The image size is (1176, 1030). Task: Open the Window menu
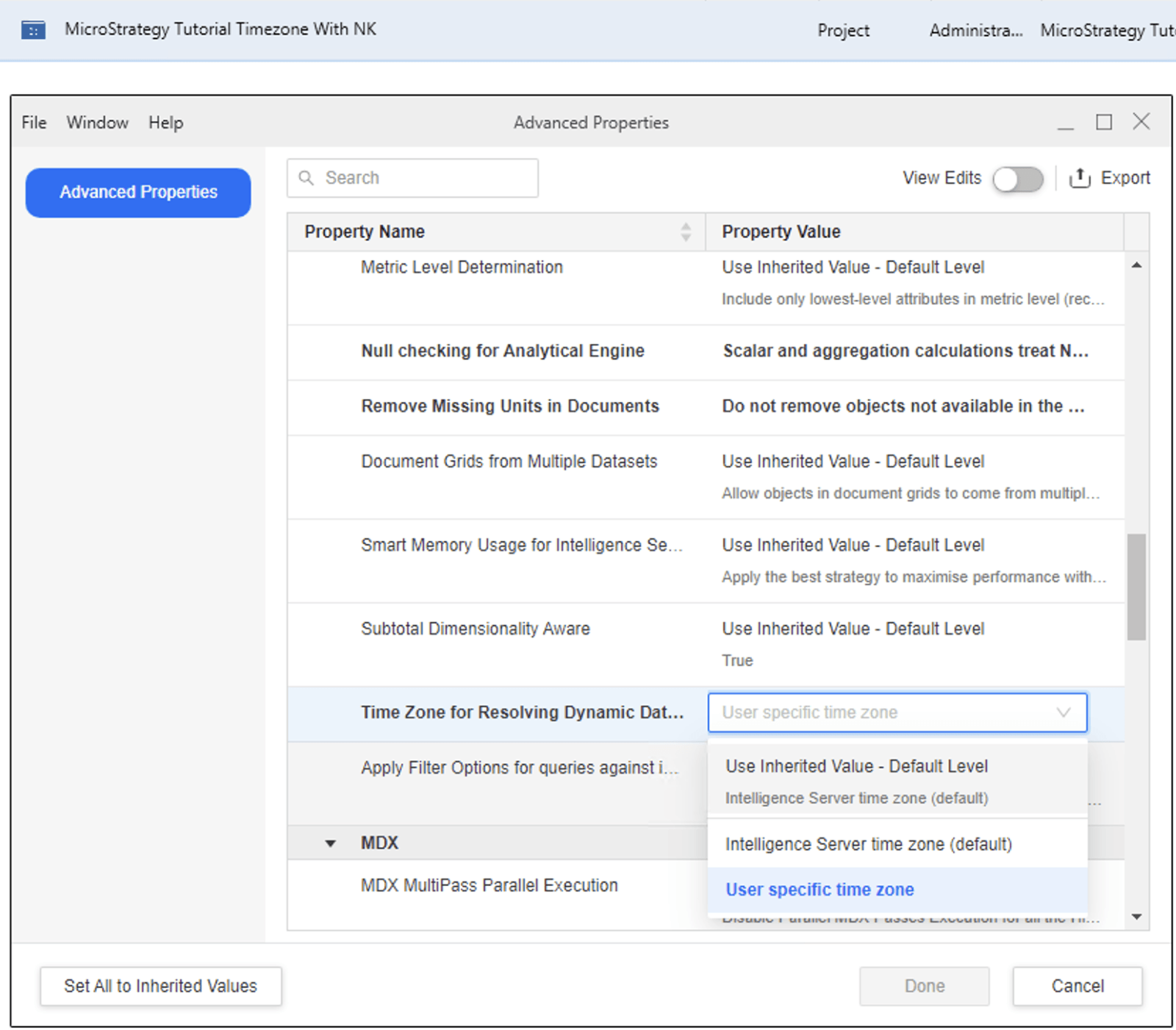click(98, 122)
